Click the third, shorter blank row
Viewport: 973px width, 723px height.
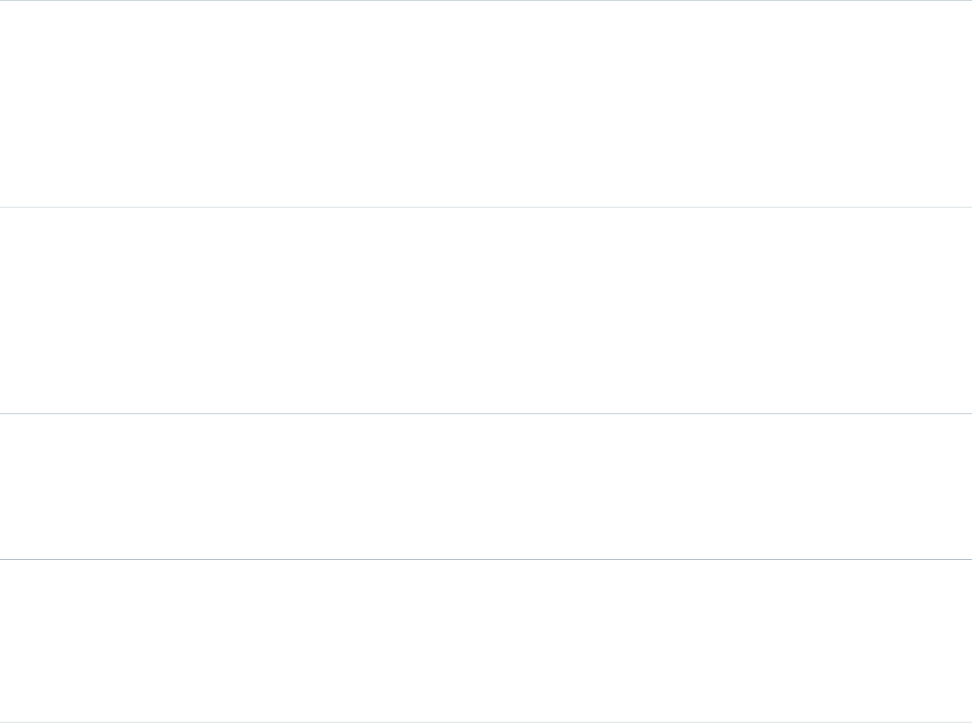[x=486, y=486]
